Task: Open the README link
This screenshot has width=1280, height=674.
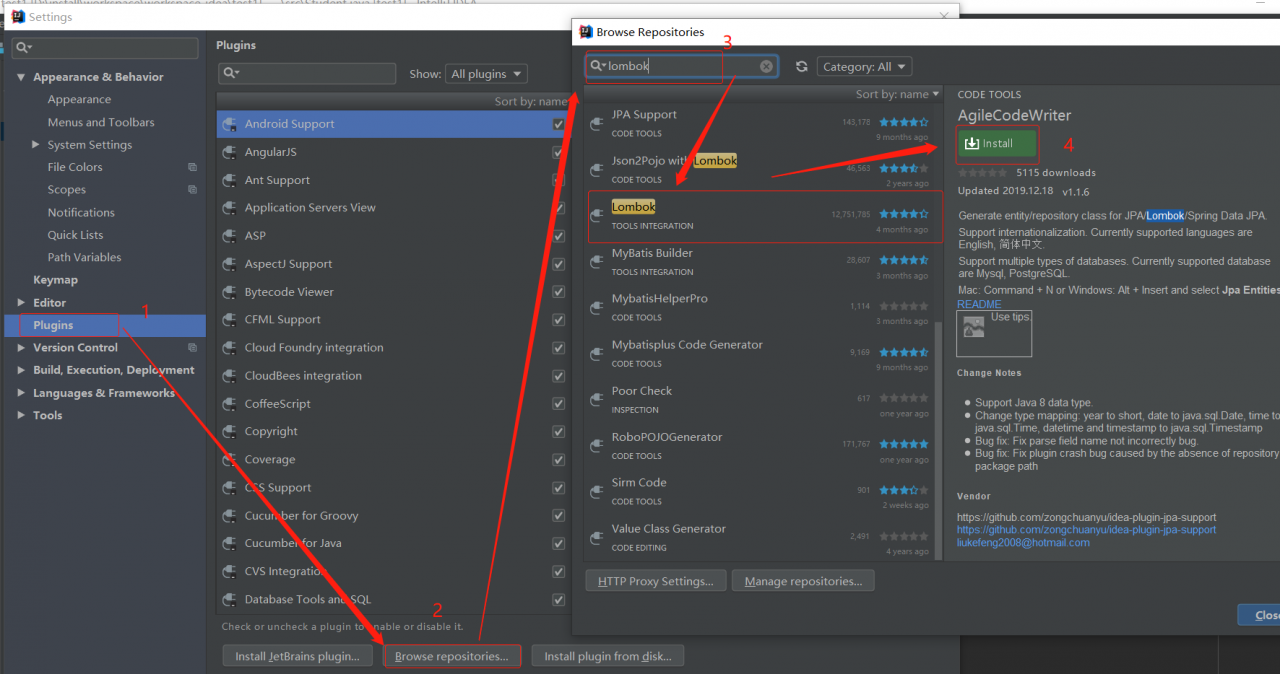Action: [979, 304]
